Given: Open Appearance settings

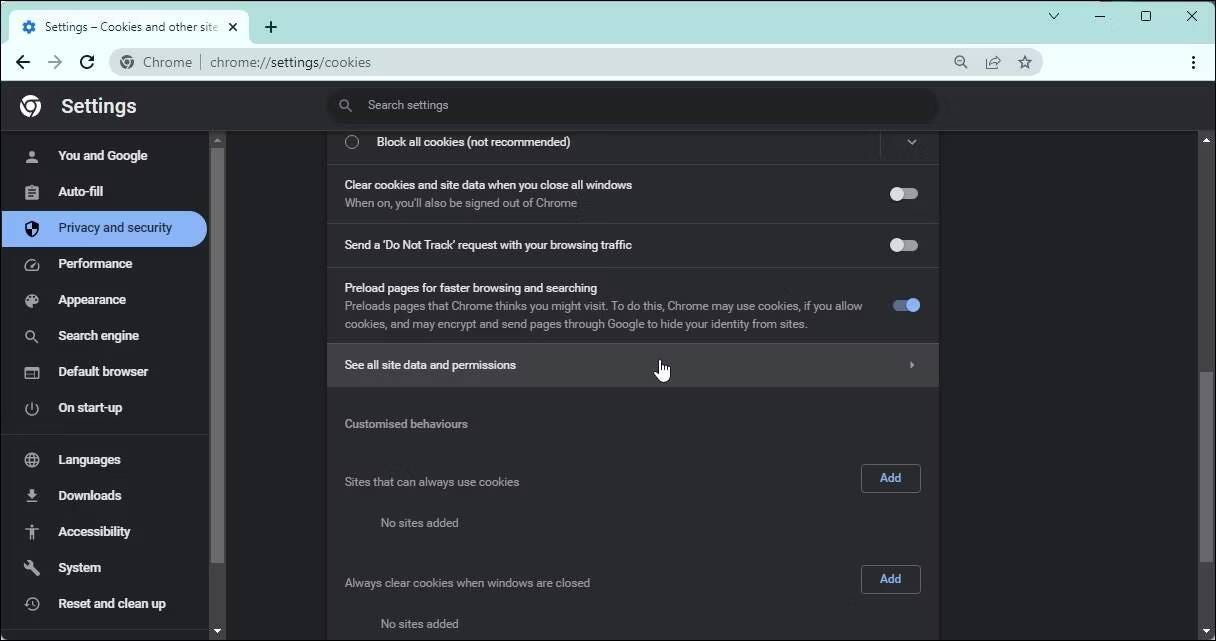Looking at the screenshot, I should [x=92, y=299].
